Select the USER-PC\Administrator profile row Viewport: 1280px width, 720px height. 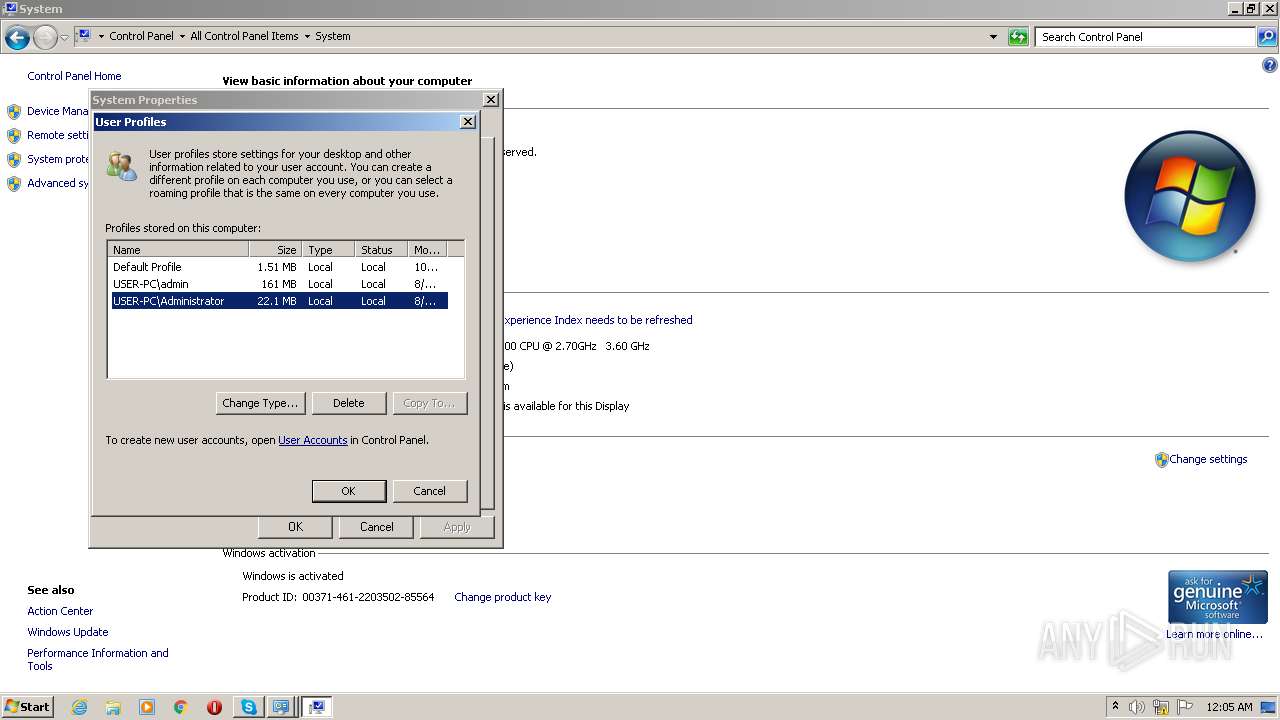pyautogui.click(x=279, y=301)
